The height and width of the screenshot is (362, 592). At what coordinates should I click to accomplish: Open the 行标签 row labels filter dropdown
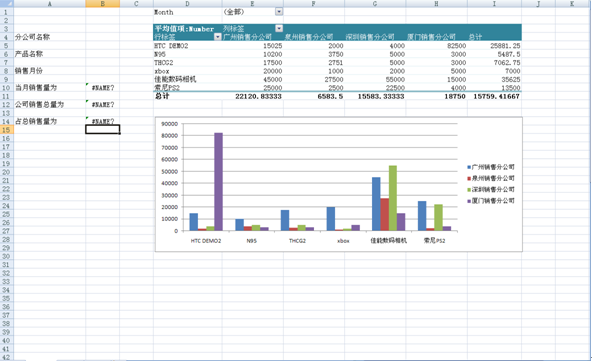tap(217, 37)
